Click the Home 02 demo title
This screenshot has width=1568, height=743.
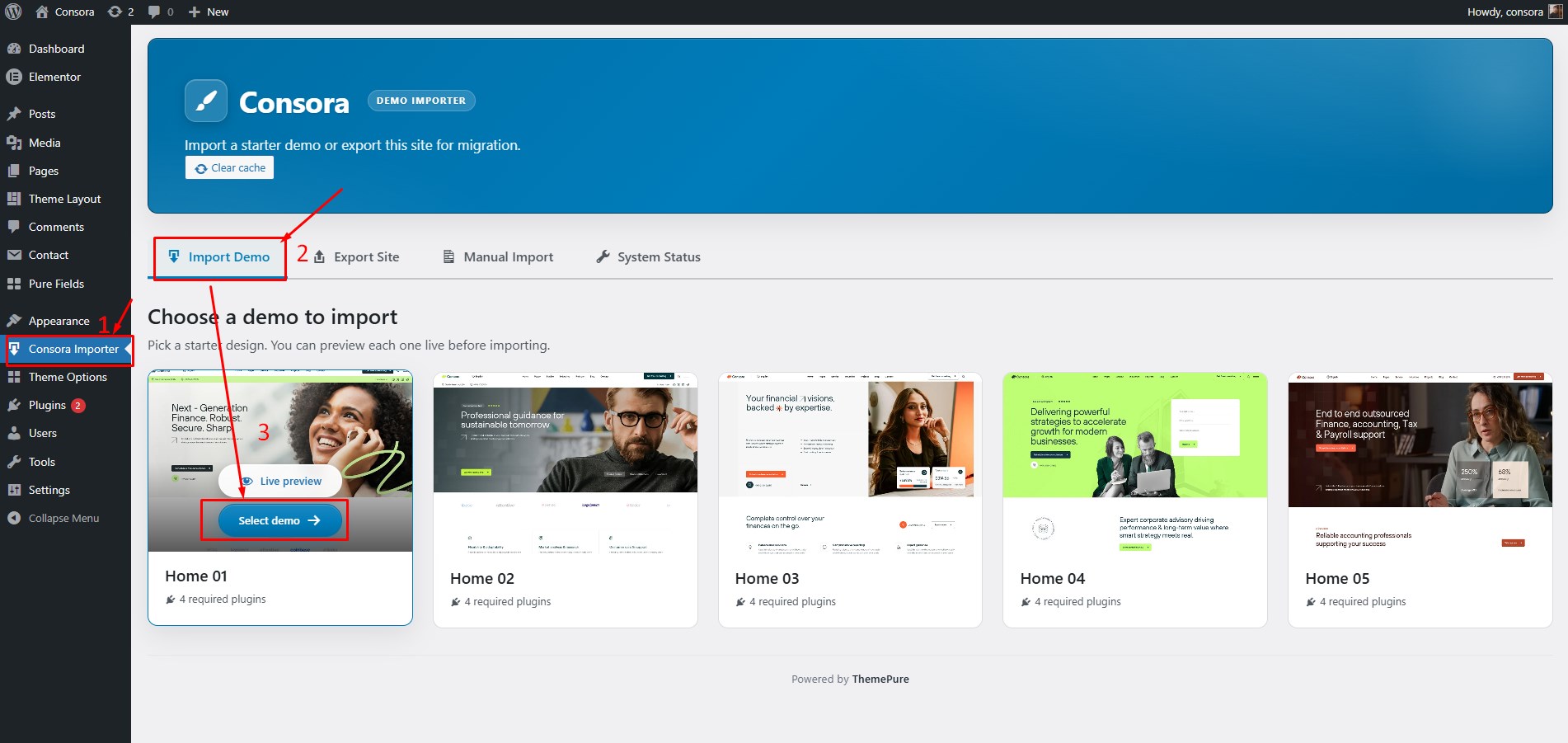point(482,579)
